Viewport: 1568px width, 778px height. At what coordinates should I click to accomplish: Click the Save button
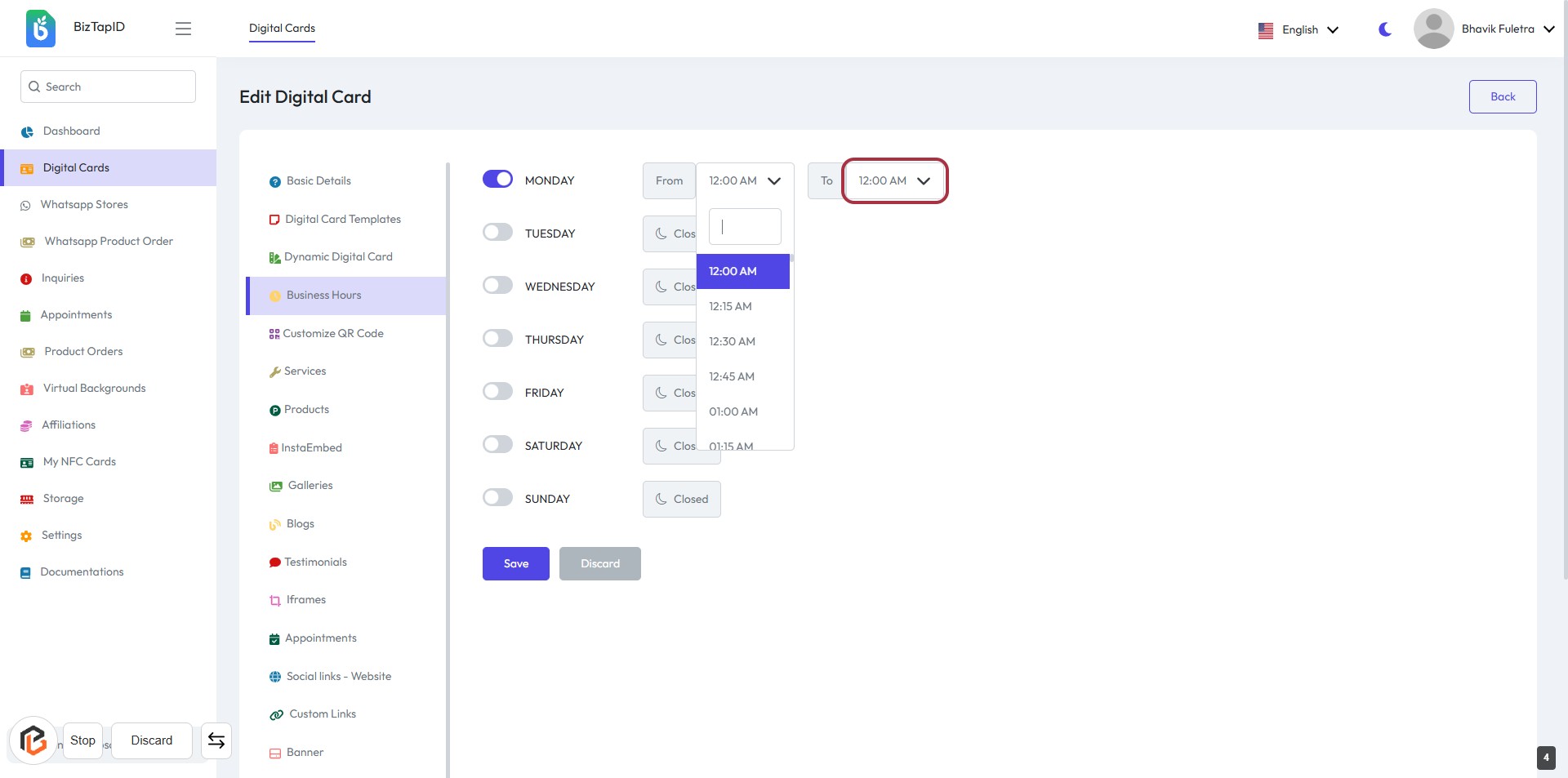[515, 563]
